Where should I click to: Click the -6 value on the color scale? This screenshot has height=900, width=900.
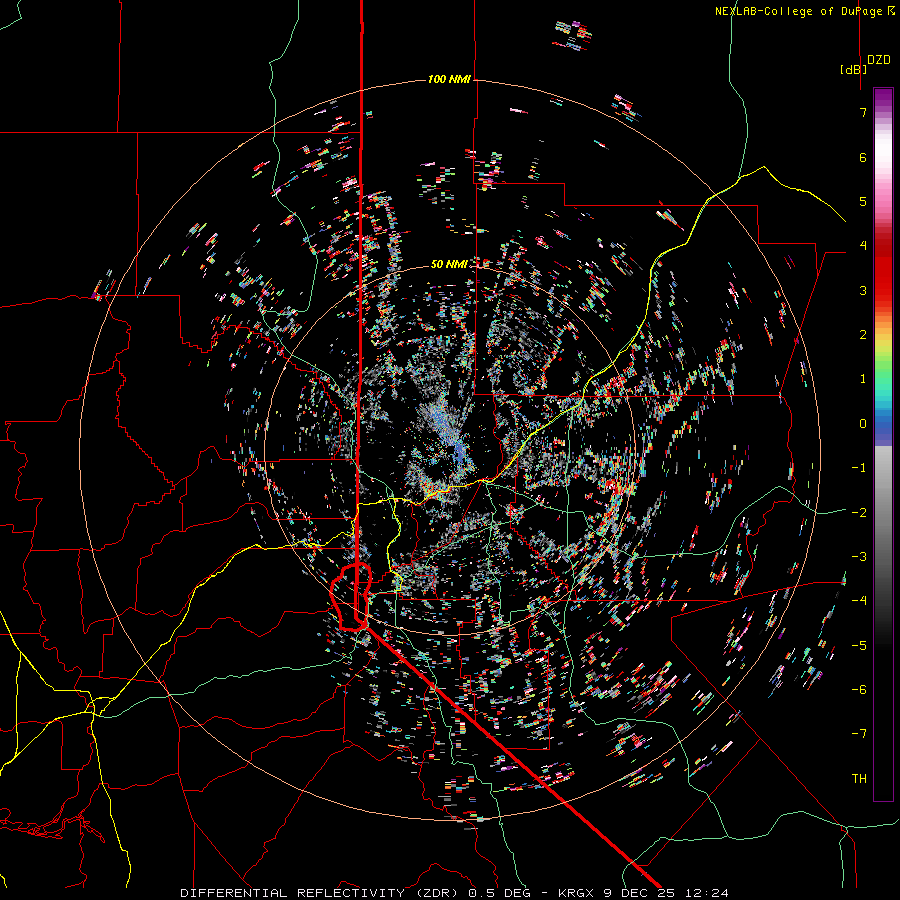click(x=859, y=690)
